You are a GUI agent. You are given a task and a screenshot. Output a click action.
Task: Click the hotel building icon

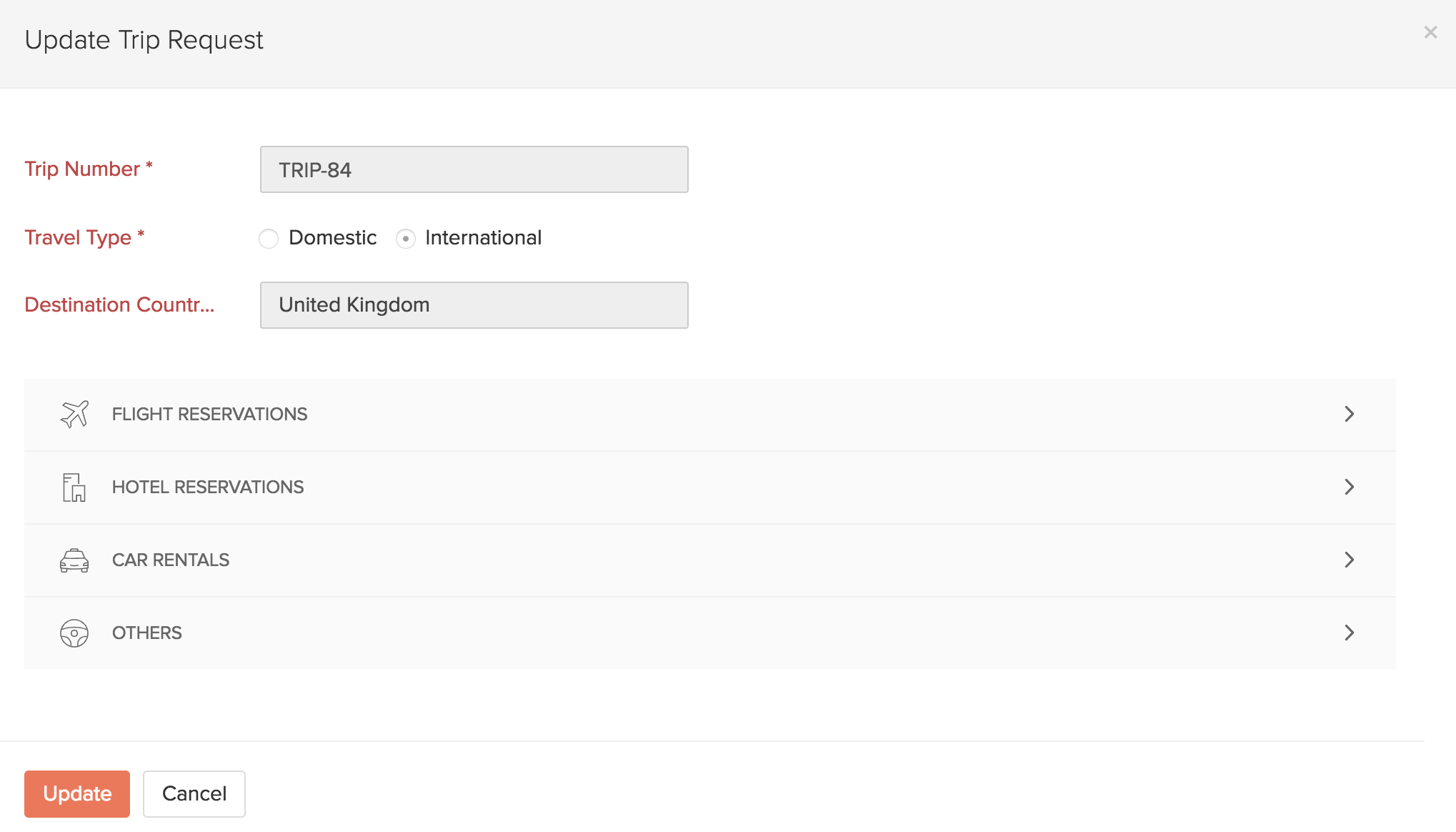[74, 487]
